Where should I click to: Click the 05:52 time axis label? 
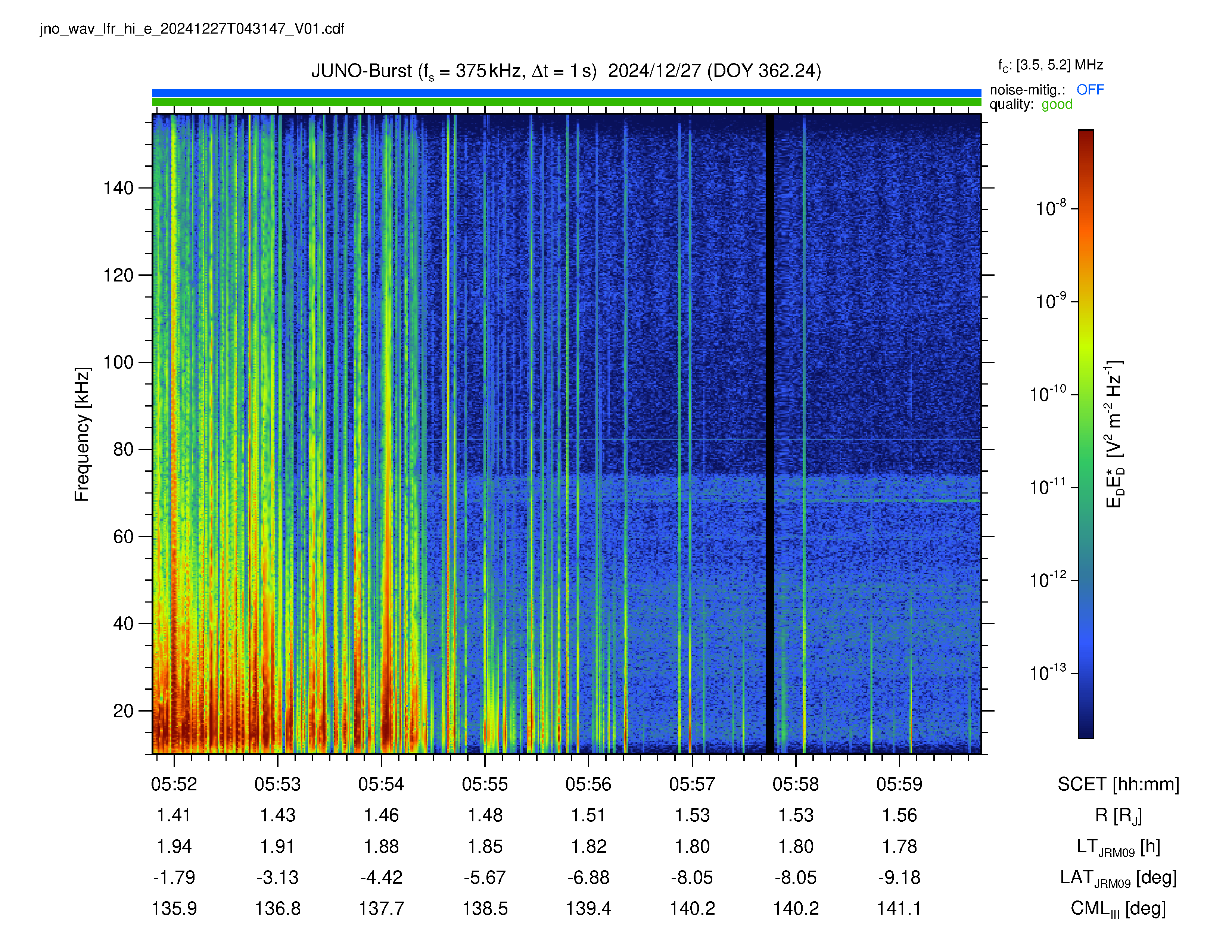[x=174, y=784]
